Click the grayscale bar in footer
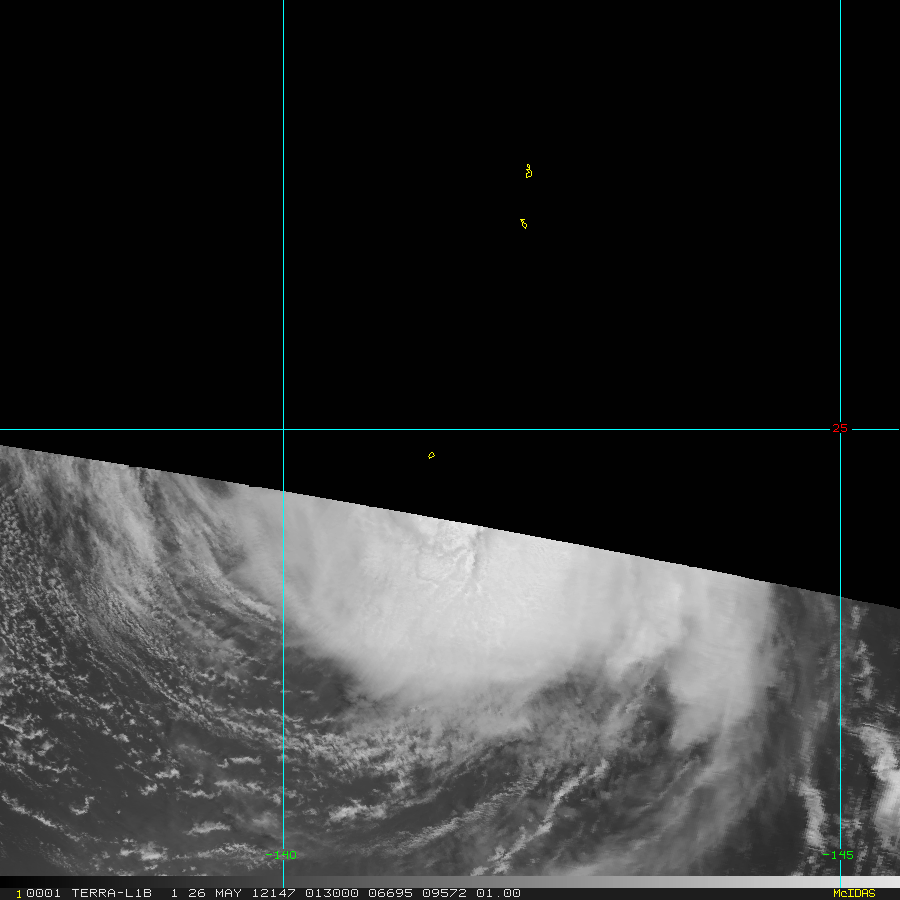The width and height of the screenshot is (900, 900). click(450, 882)
